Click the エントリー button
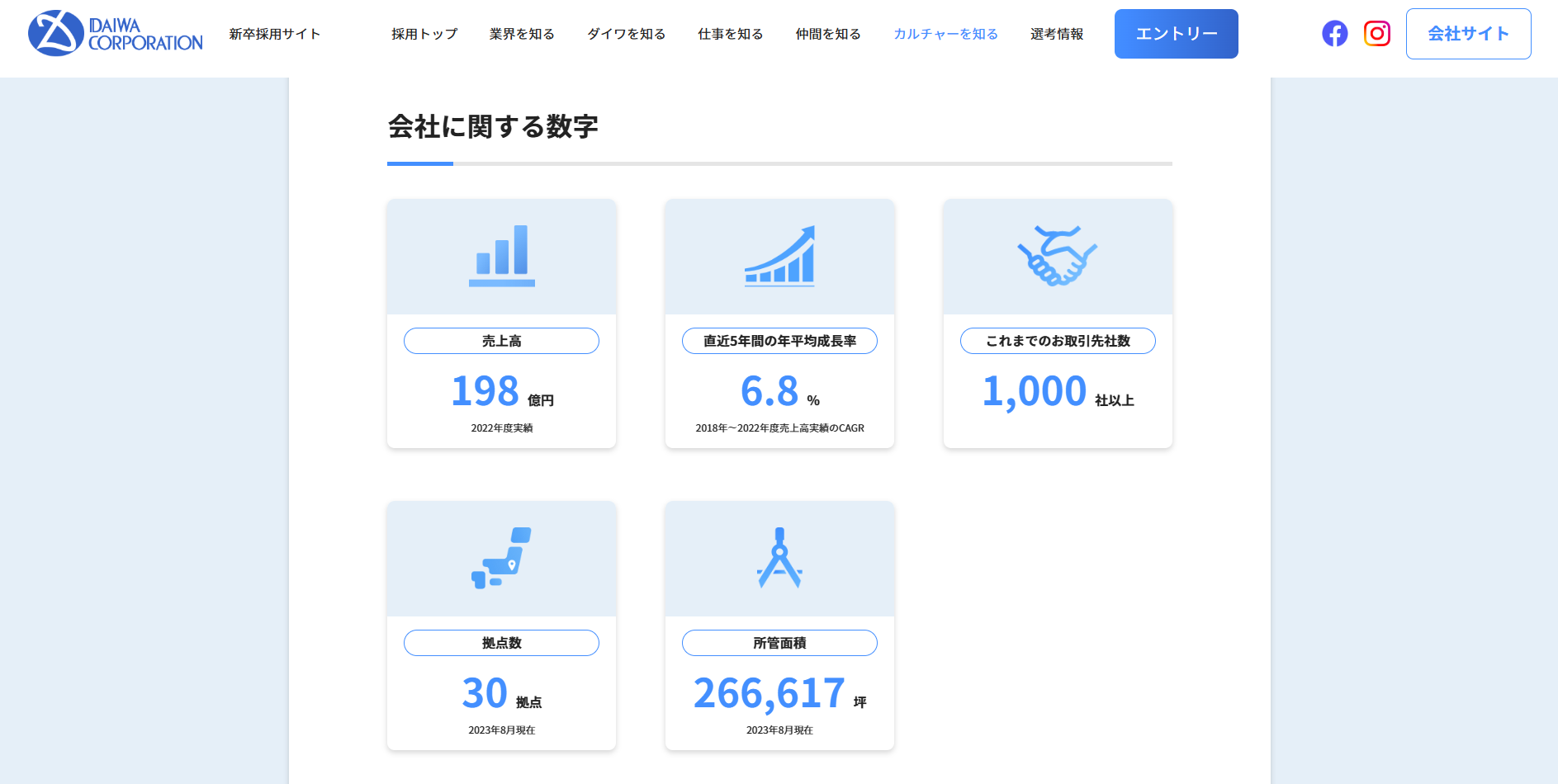Screen dimensions: 1558x784 pos(1177,34)
